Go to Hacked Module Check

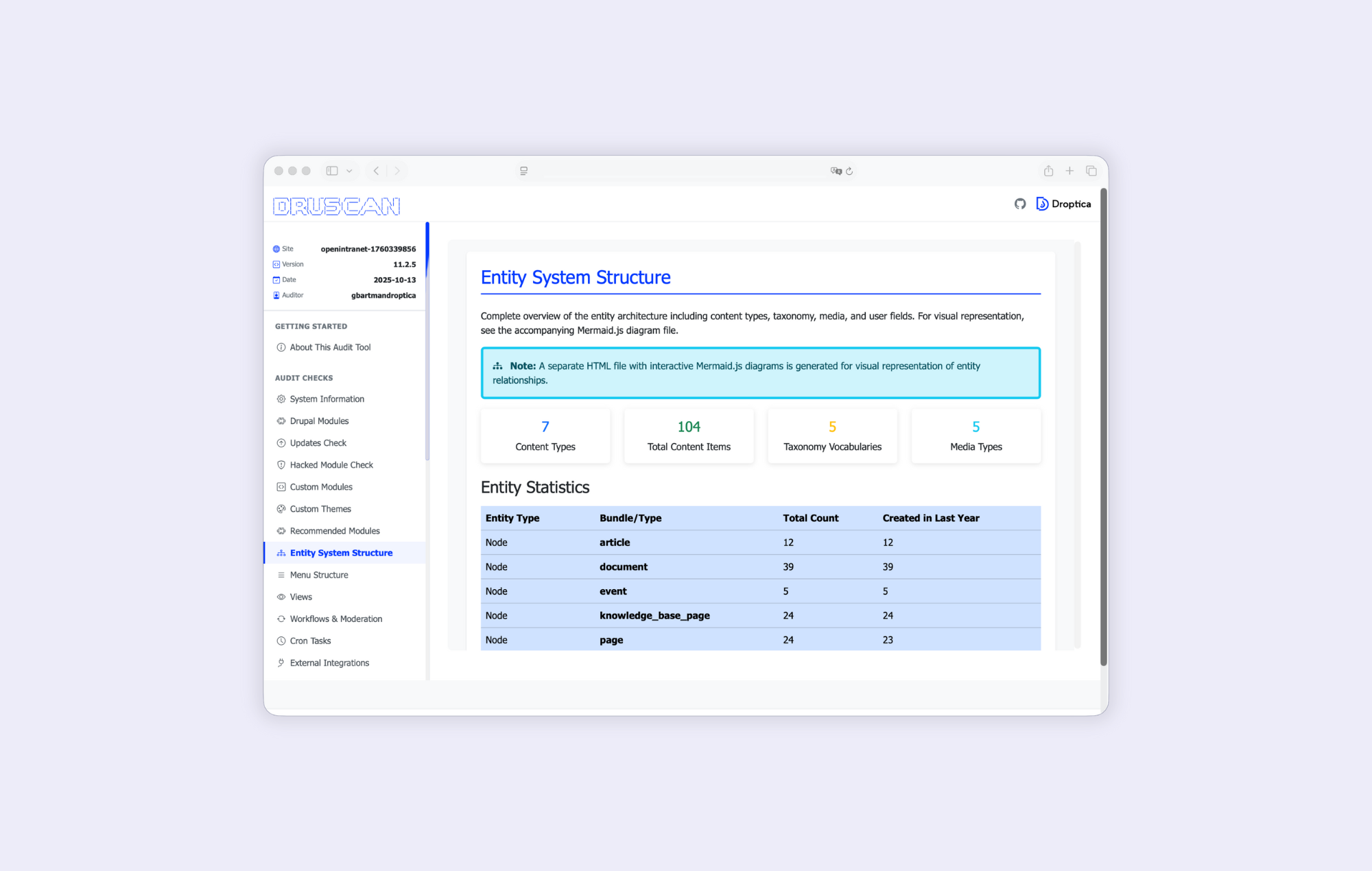331,464
